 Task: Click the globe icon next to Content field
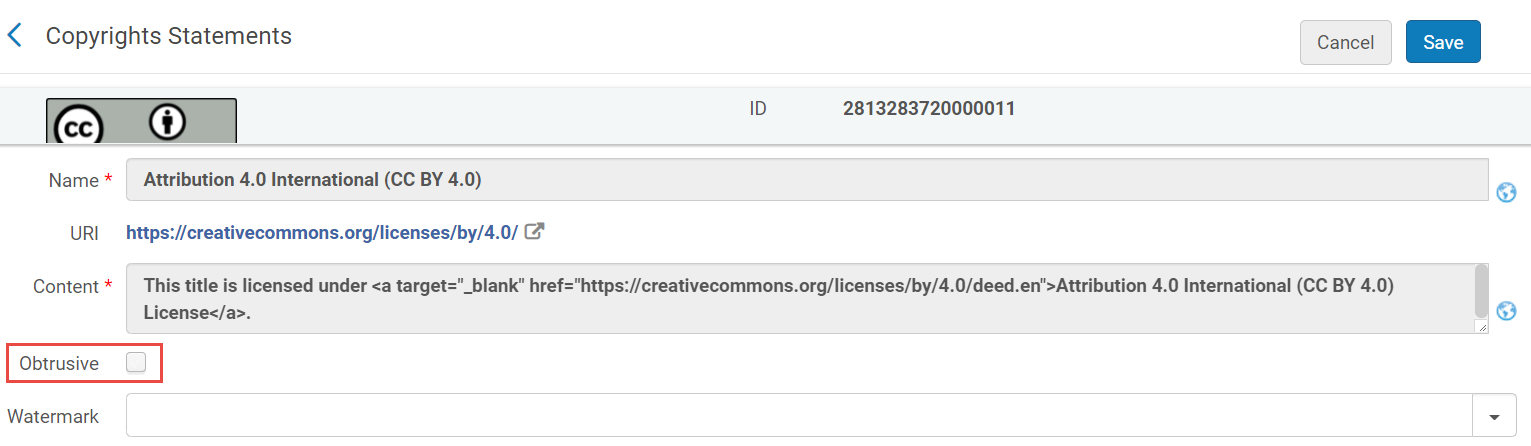tap(1506, 311)
